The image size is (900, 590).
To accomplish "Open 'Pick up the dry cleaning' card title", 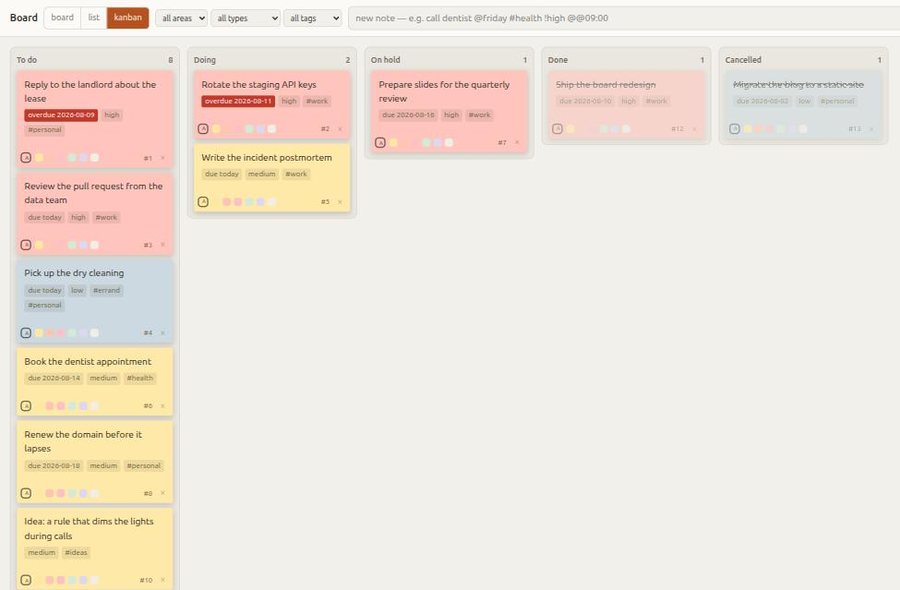I will tap(74, 273).
